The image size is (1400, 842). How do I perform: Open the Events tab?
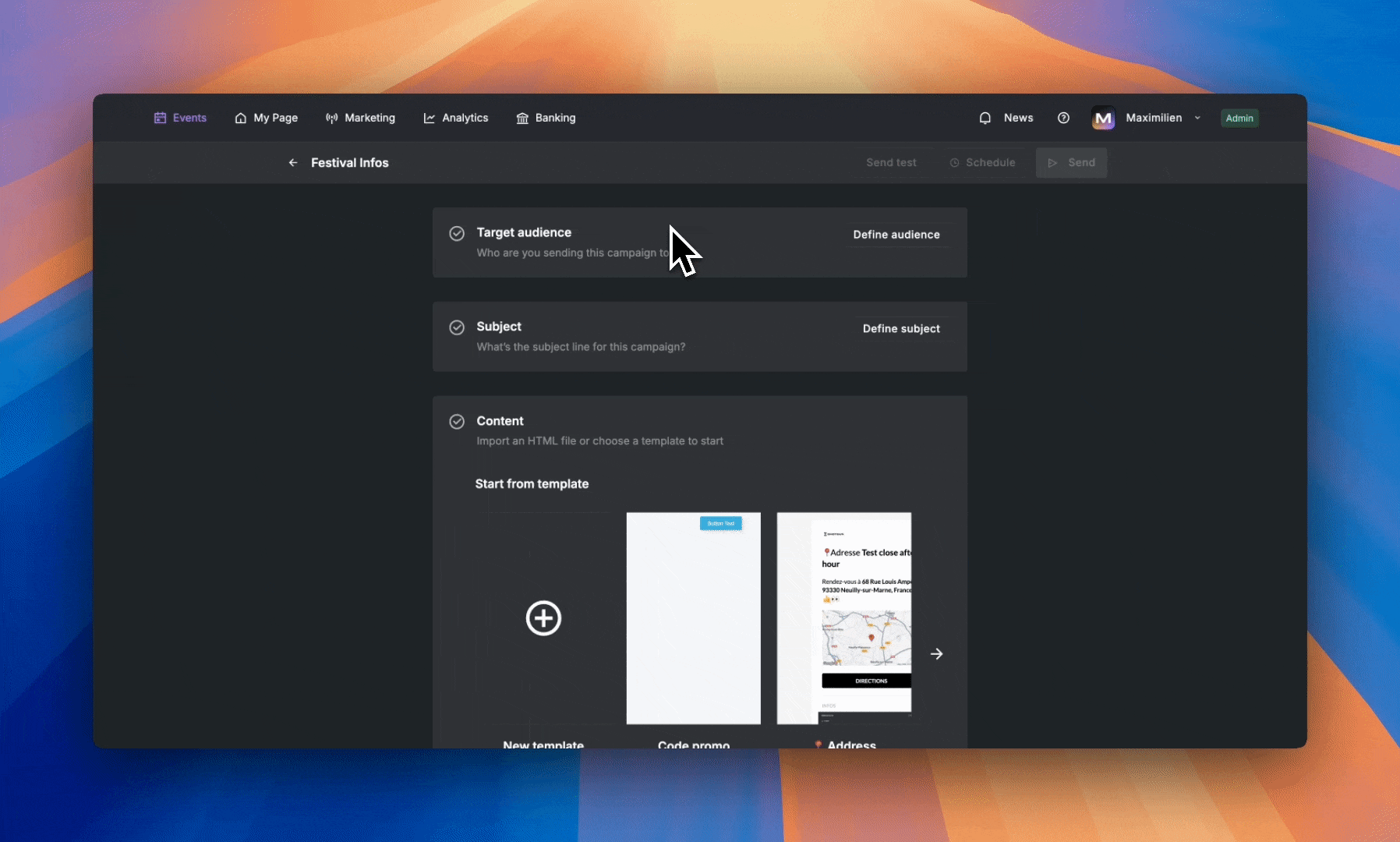[x=180, y=118]
